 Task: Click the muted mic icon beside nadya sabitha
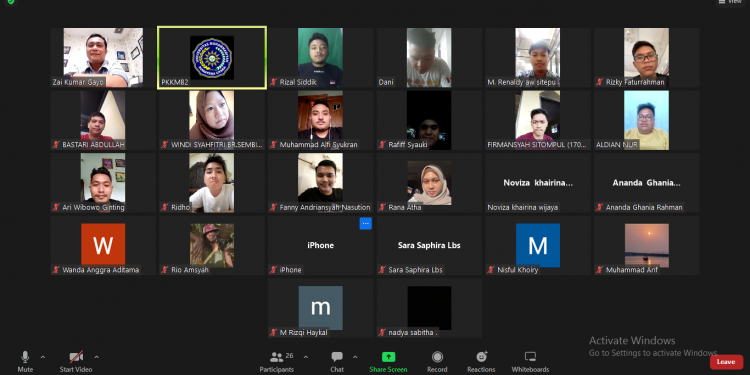coord(382,332)
